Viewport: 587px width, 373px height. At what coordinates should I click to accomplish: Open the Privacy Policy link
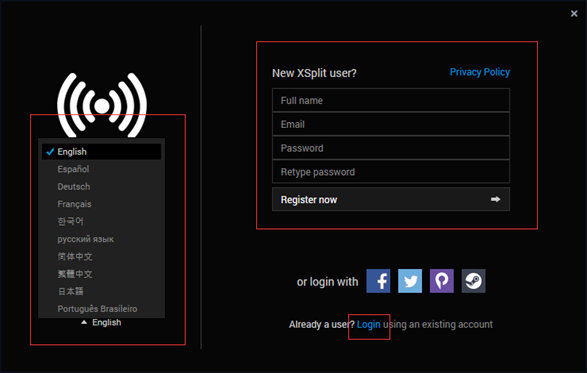(480, 72)
